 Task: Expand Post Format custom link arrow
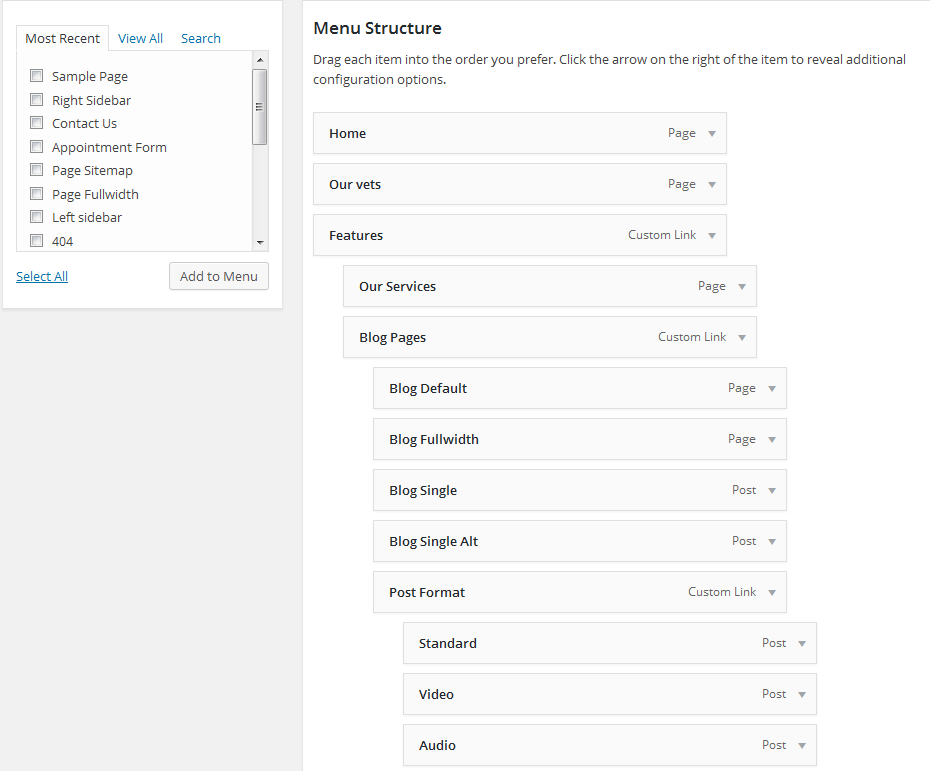click(772, 592)
